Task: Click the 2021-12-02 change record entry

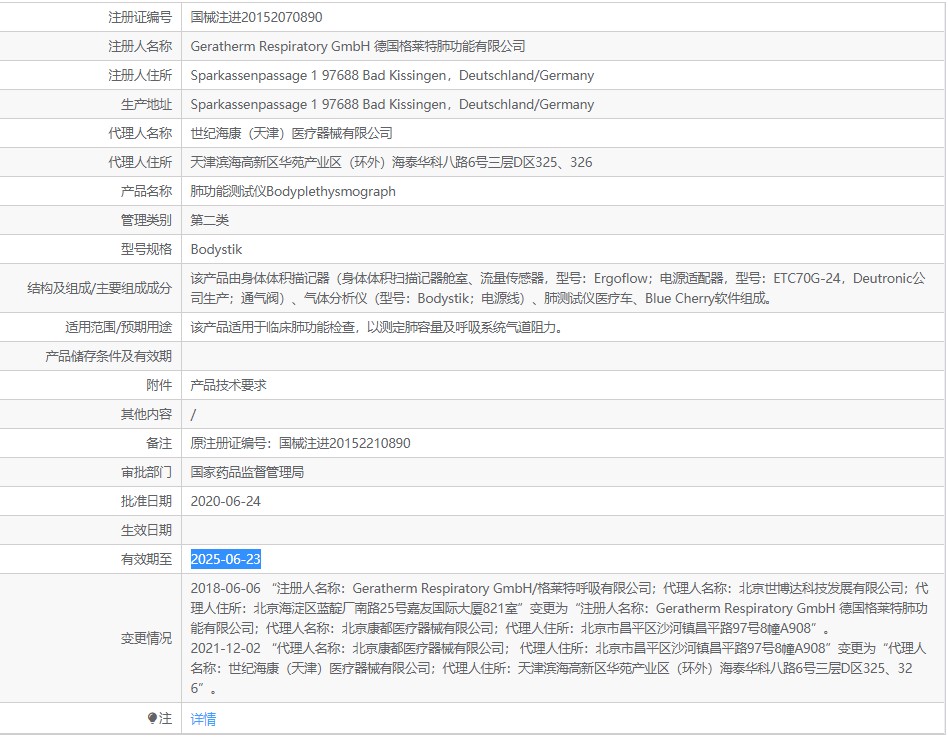Action: click(558, 668)
